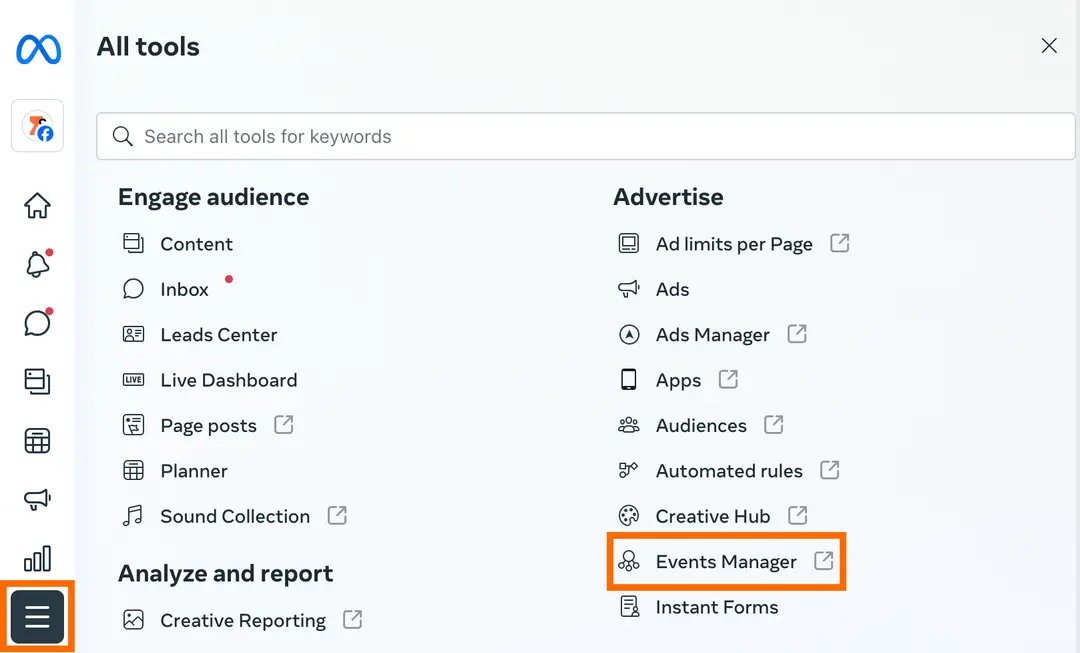Select the Content posts icon in sidebar

[x=37, y=381]
